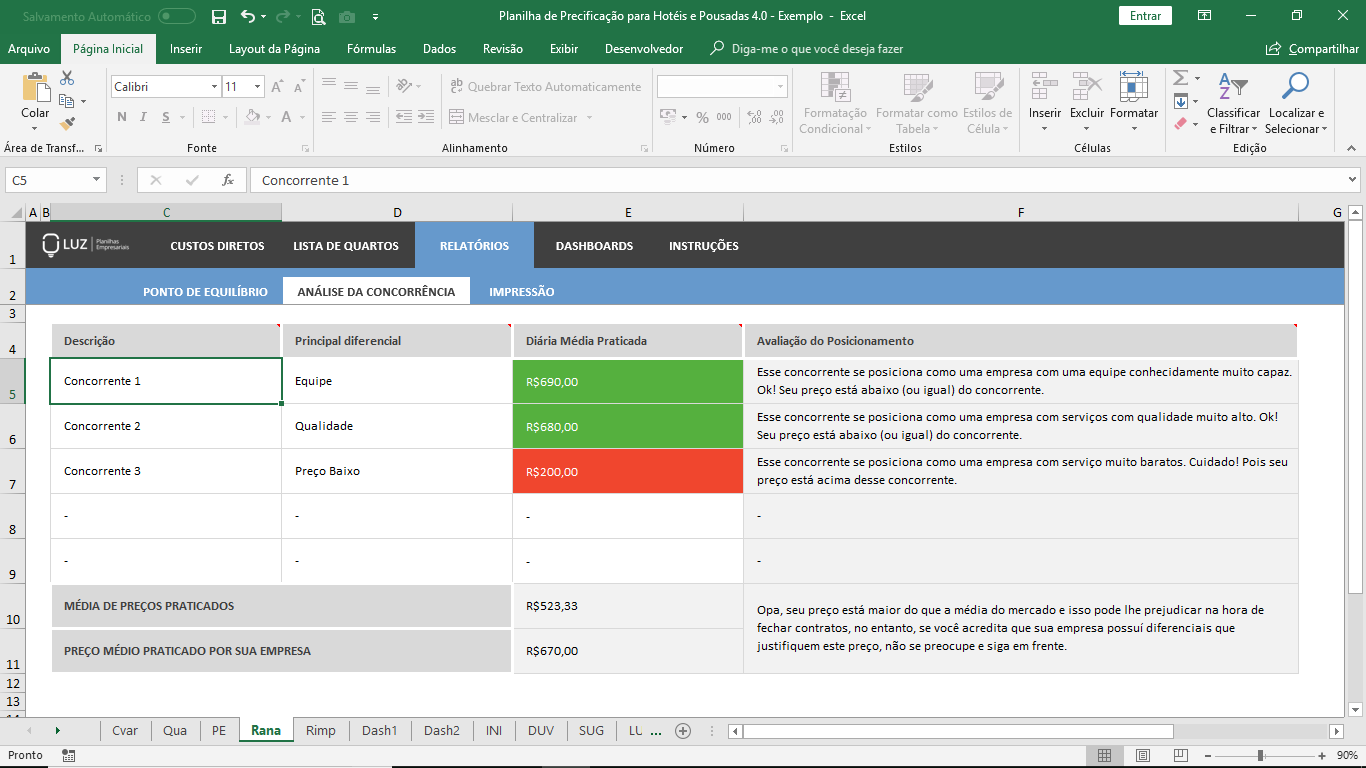Open the font name Calibri dropdown
Image resolution: width=1366 pixels, height=768 pixels.
click(214, 87)
